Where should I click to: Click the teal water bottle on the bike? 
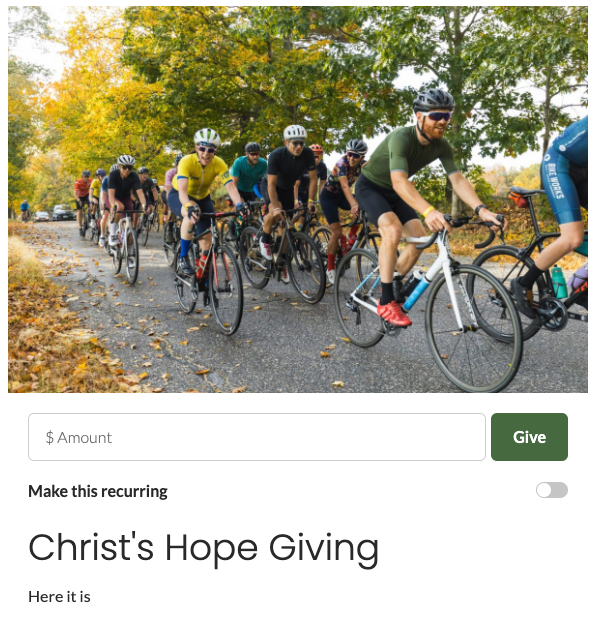(x=559, y=282)
